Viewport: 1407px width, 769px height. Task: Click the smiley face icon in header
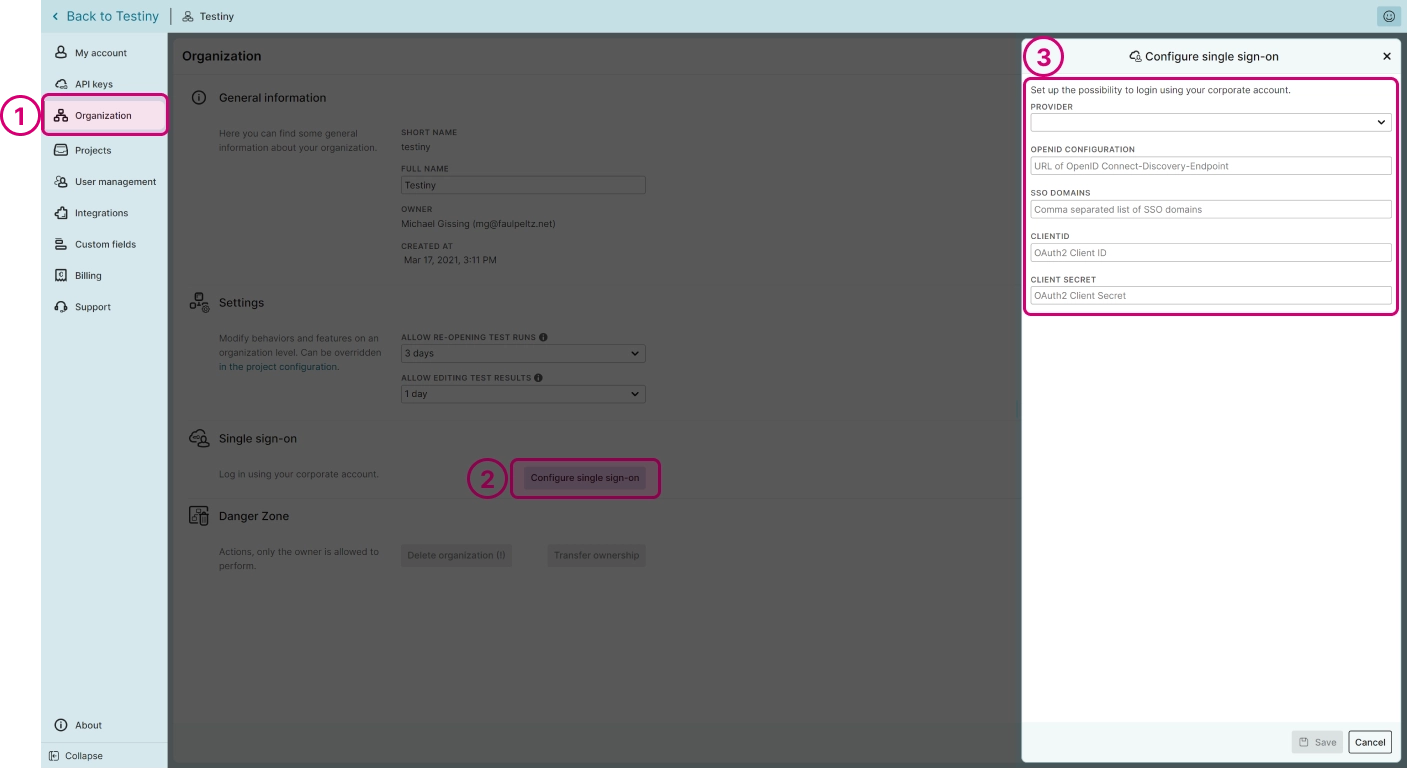click(1388, 16)
